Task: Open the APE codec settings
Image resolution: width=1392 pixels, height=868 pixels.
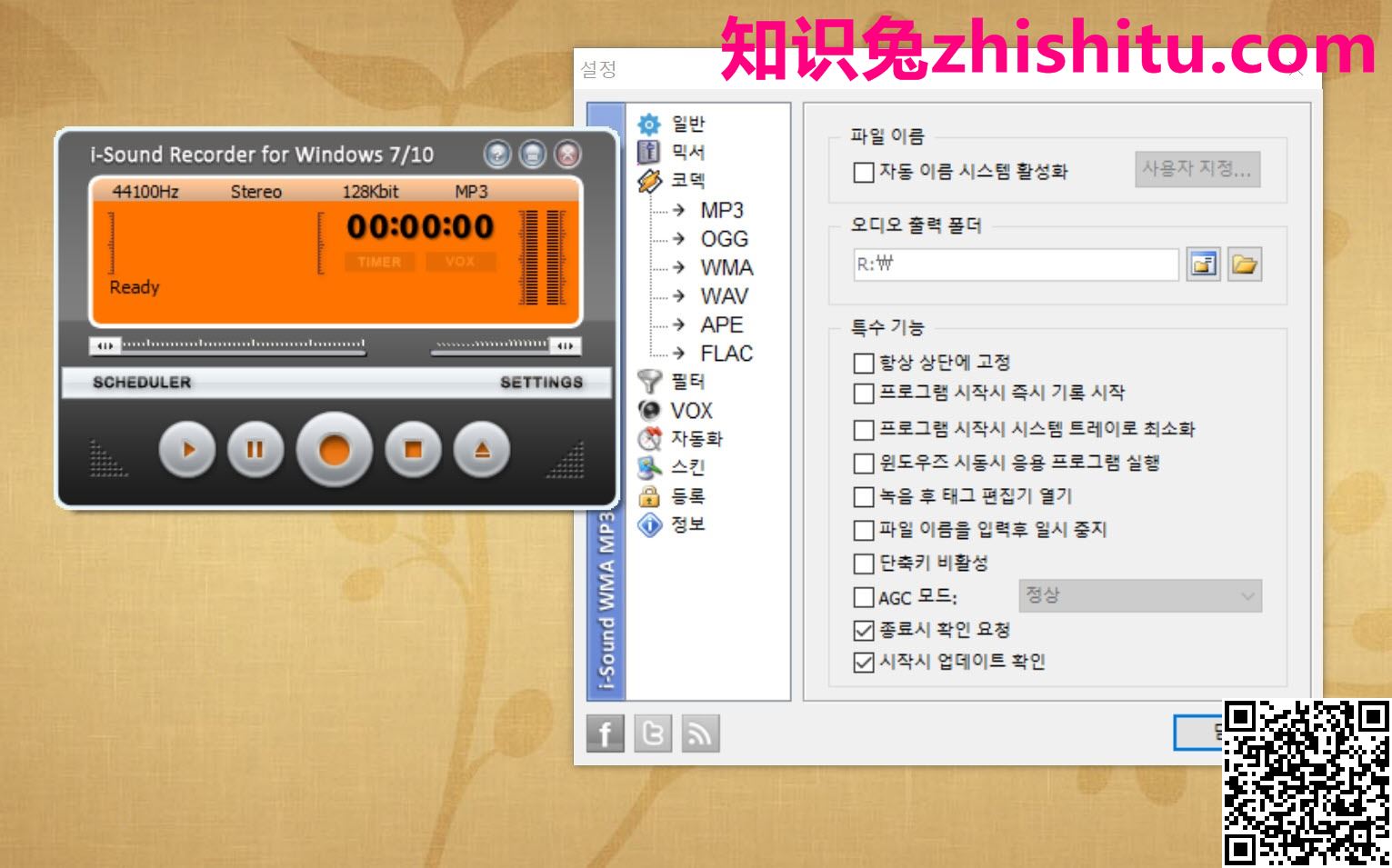Action: tap(722, 324)
